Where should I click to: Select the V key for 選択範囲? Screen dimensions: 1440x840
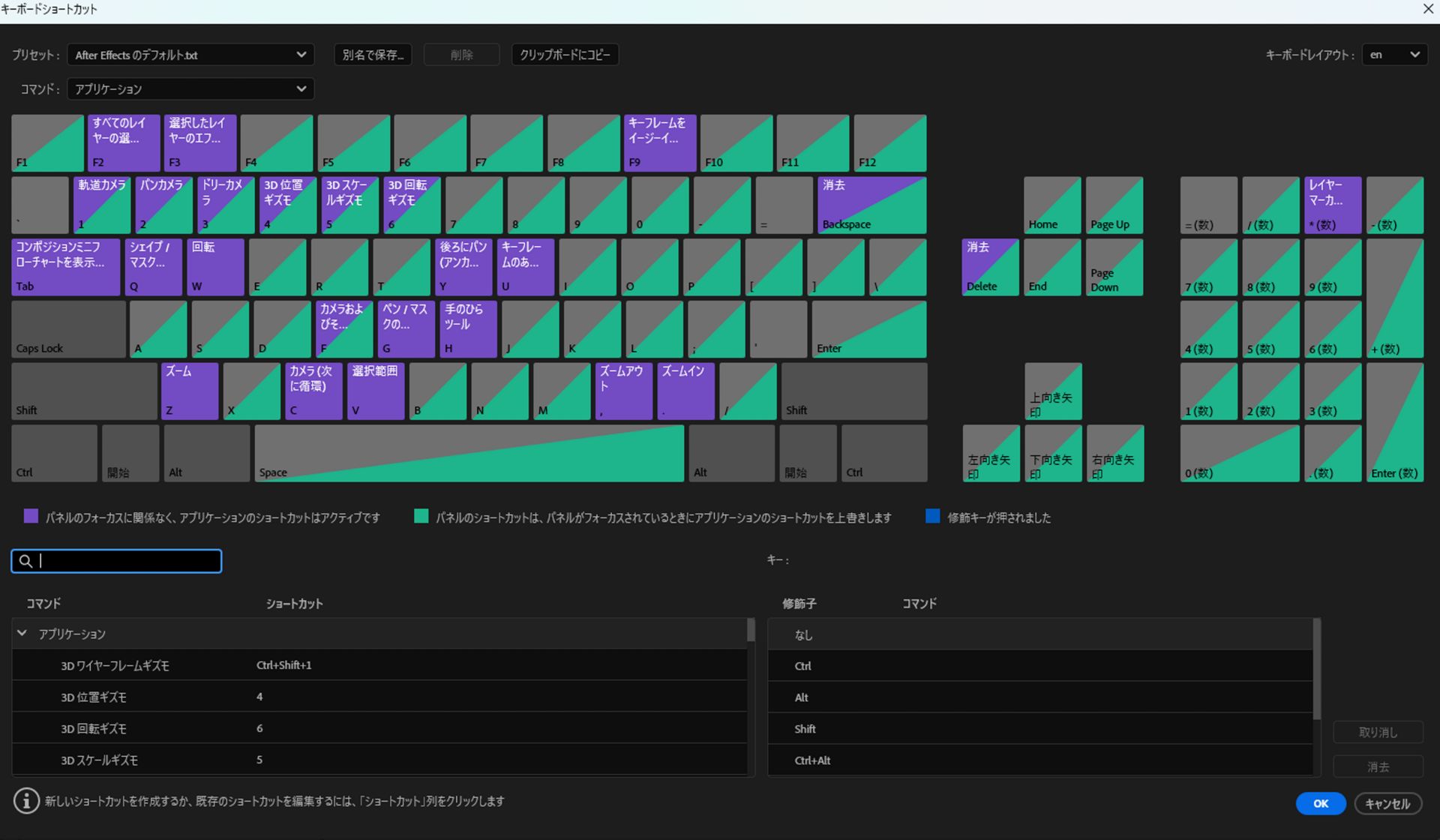tap(375, 391)
